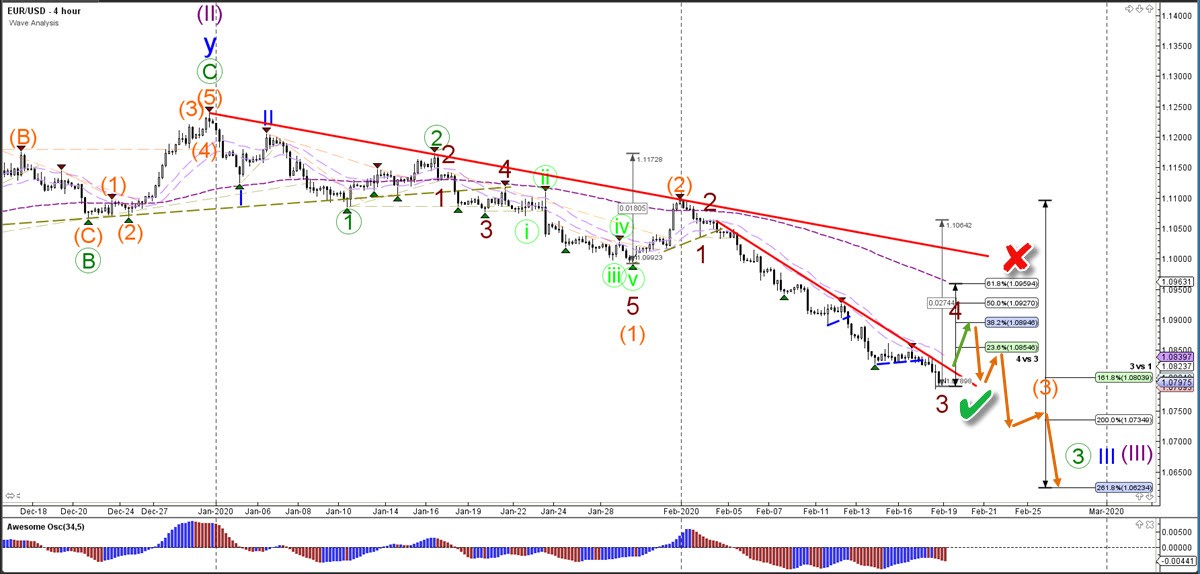Screen dimensions: 1200x574
Task: Click the 0.02744 range label
Action: tap(941, 302)
